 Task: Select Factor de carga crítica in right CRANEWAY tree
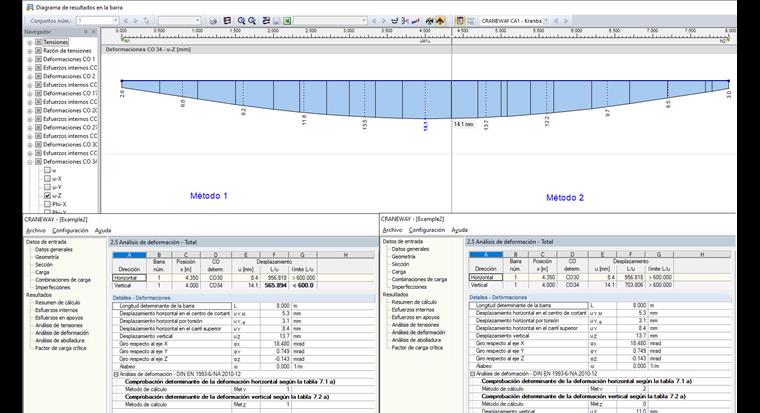pyautogui.click(x=417, y=348)
